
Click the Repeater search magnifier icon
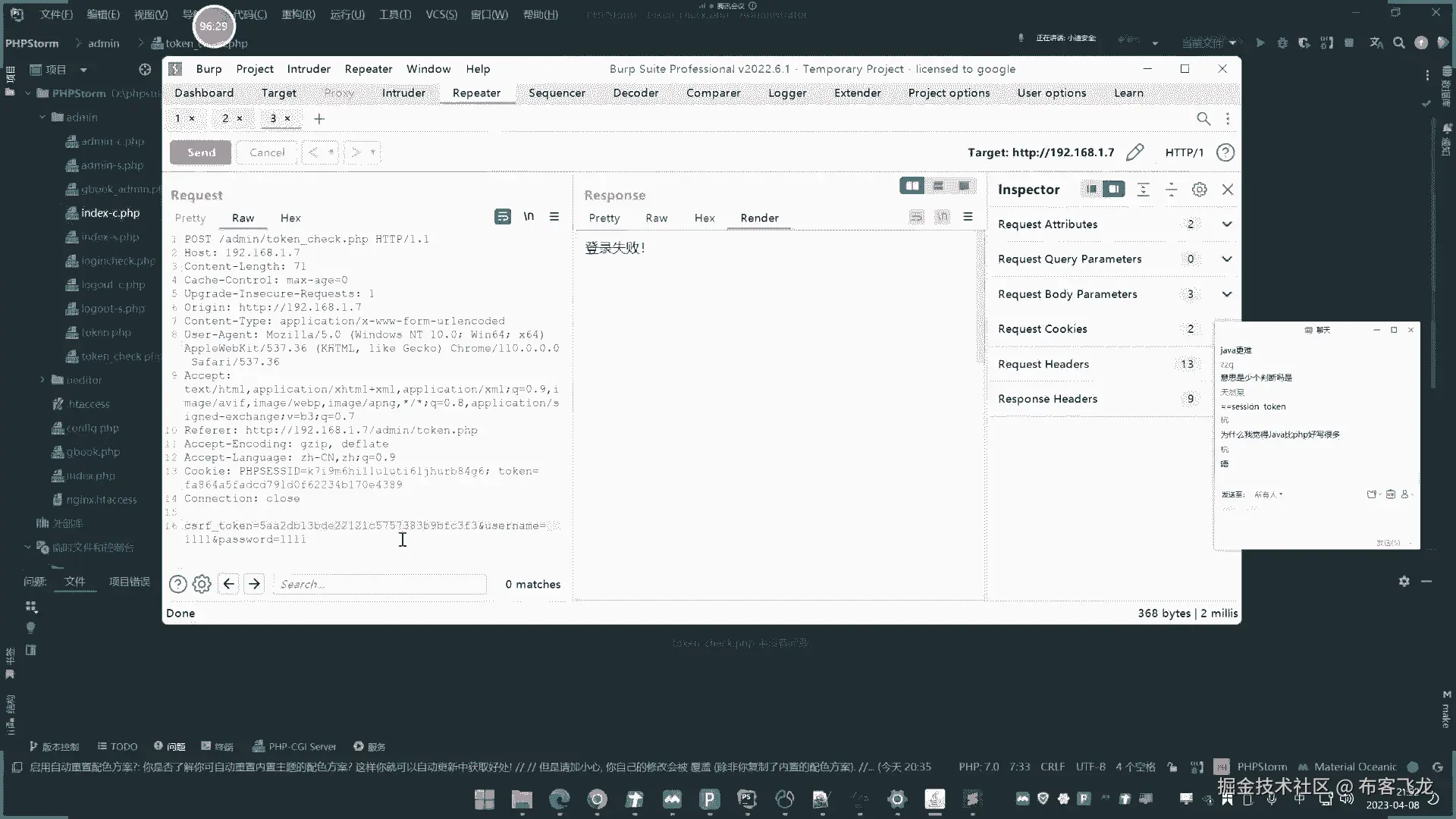click(x=1203, y=119)
